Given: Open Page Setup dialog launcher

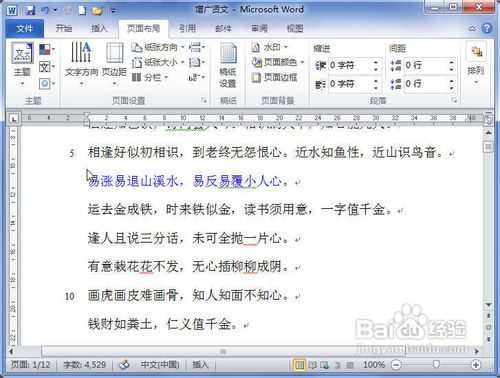Looking at the screenshot, I should point(204,100).
